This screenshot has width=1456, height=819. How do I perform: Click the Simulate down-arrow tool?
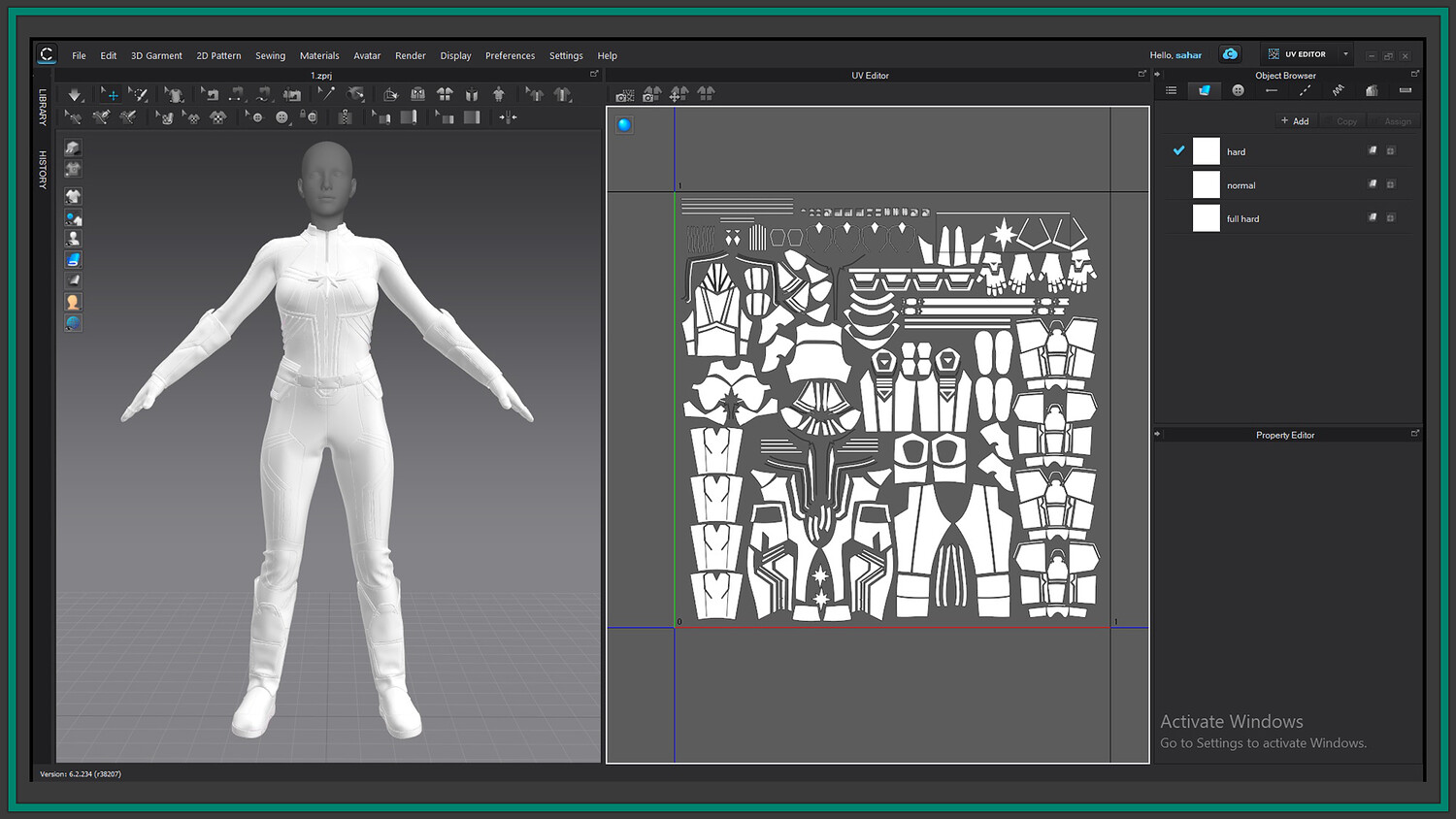[75, 95]
